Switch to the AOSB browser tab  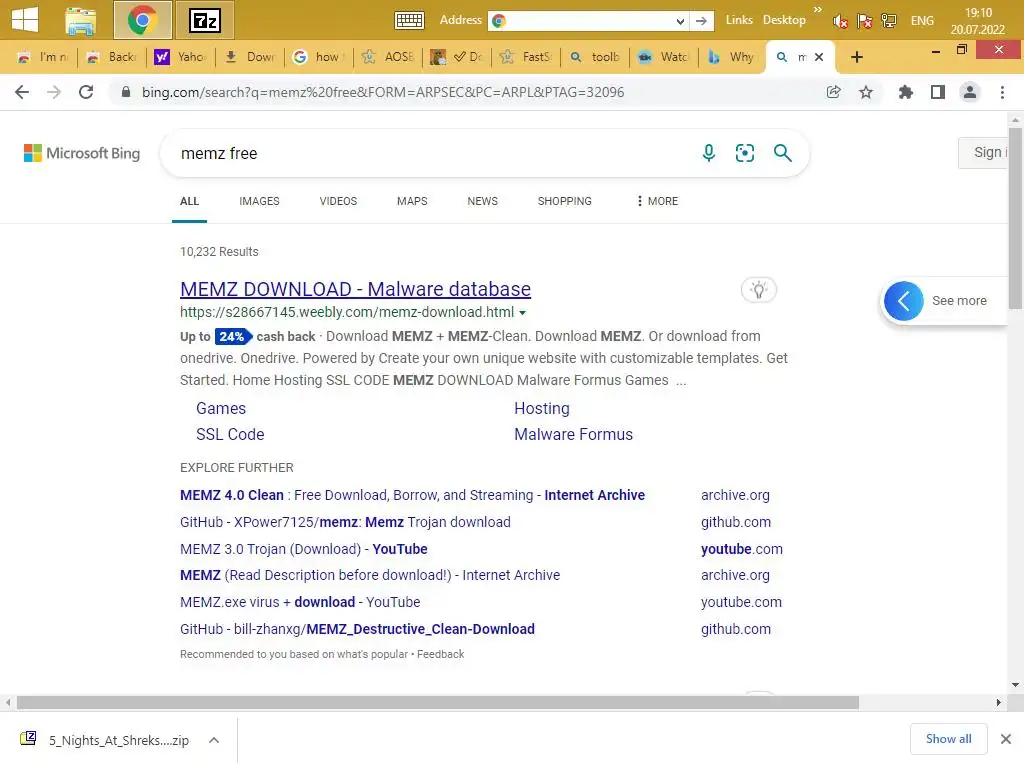tap(389, 57)
